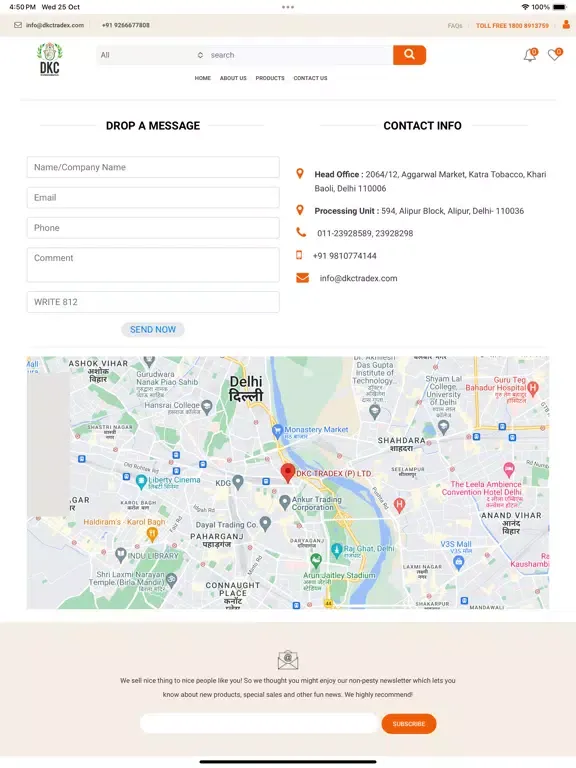Viewport: 576px width, 768px height.
Task: Focus the Comment text area
Action: 153,264
